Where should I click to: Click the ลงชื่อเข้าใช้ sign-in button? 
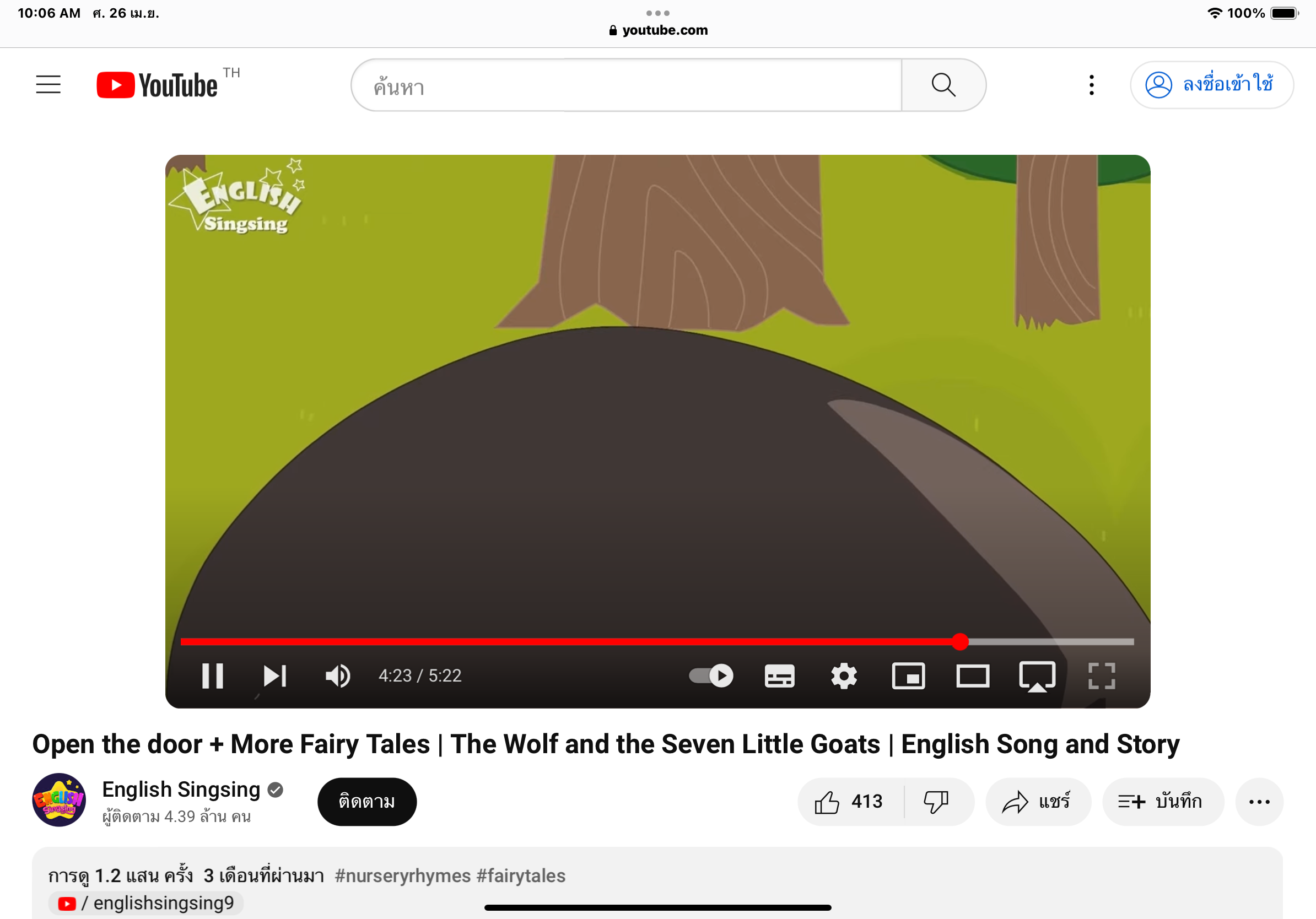click(1211, 85)
